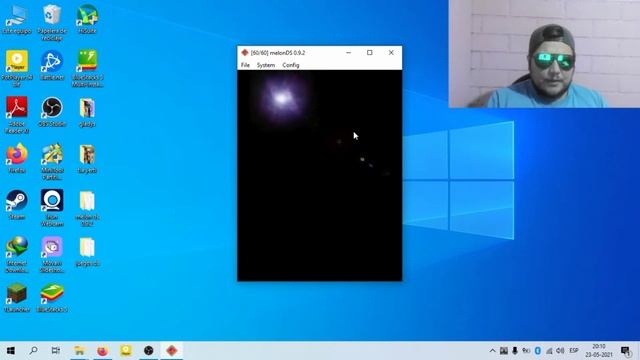Minimize the melonDS window
The image size is (640, 360).
(348, 53)
